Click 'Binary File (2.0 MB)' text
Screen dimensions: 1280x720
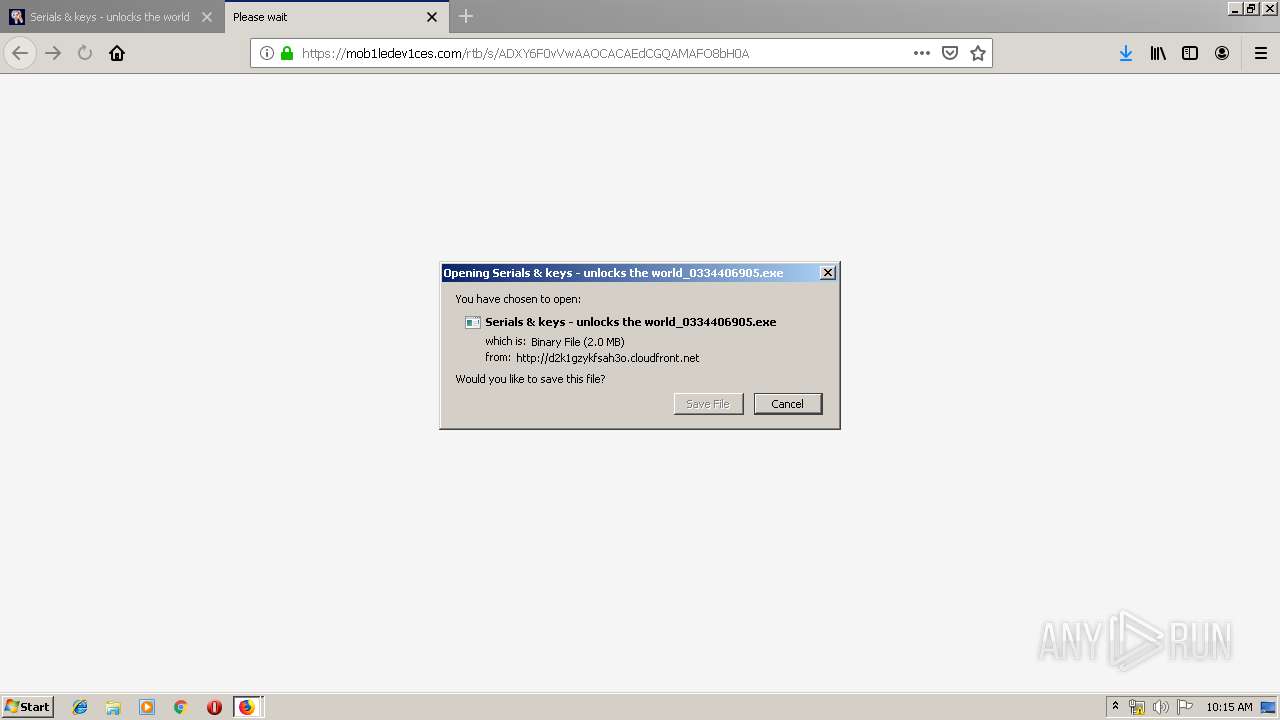click(577, 342)
